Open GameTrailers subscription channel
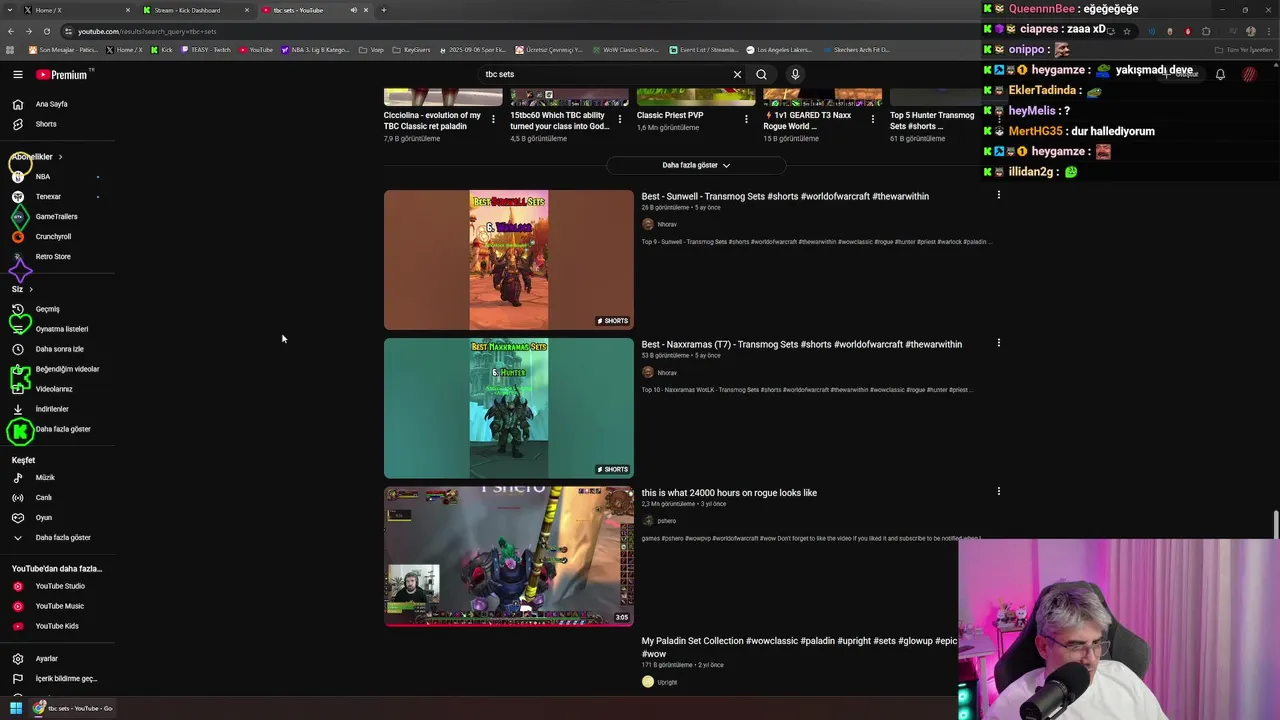1280x720 pixels. click(58, 216)
